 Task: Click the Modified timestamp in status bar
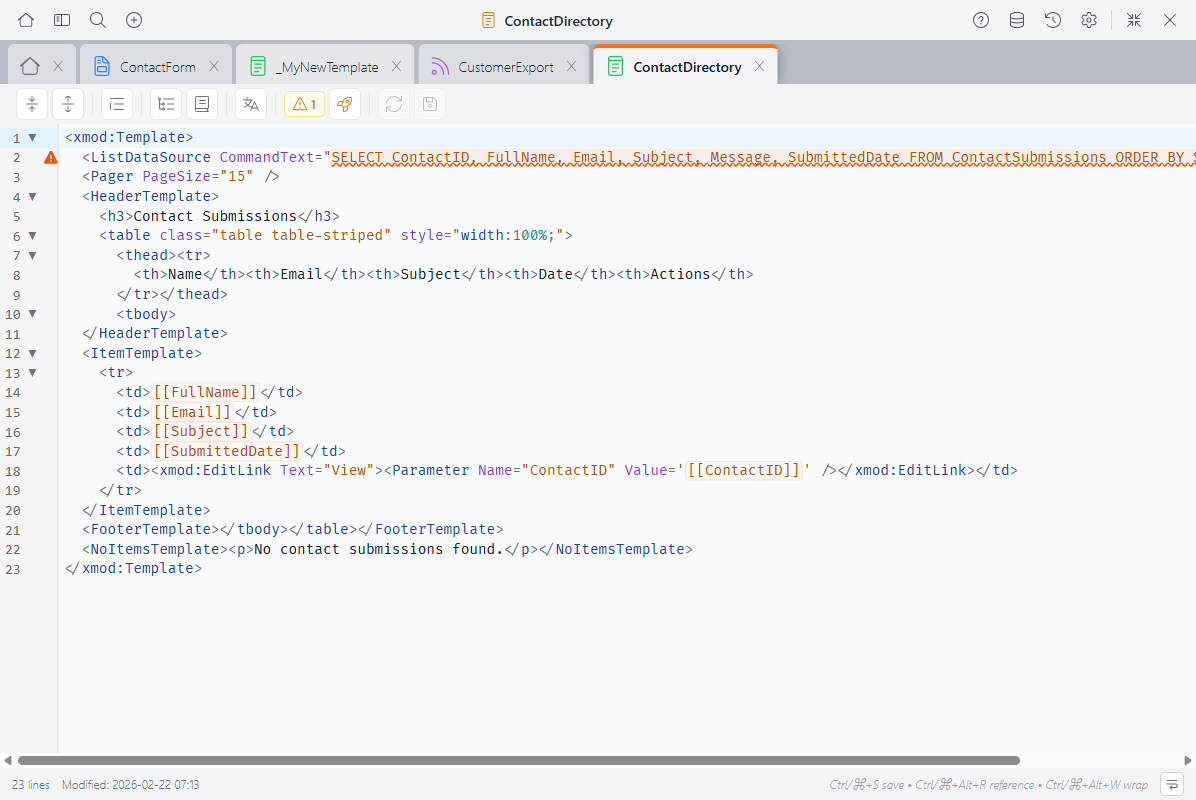coord(130,785)
